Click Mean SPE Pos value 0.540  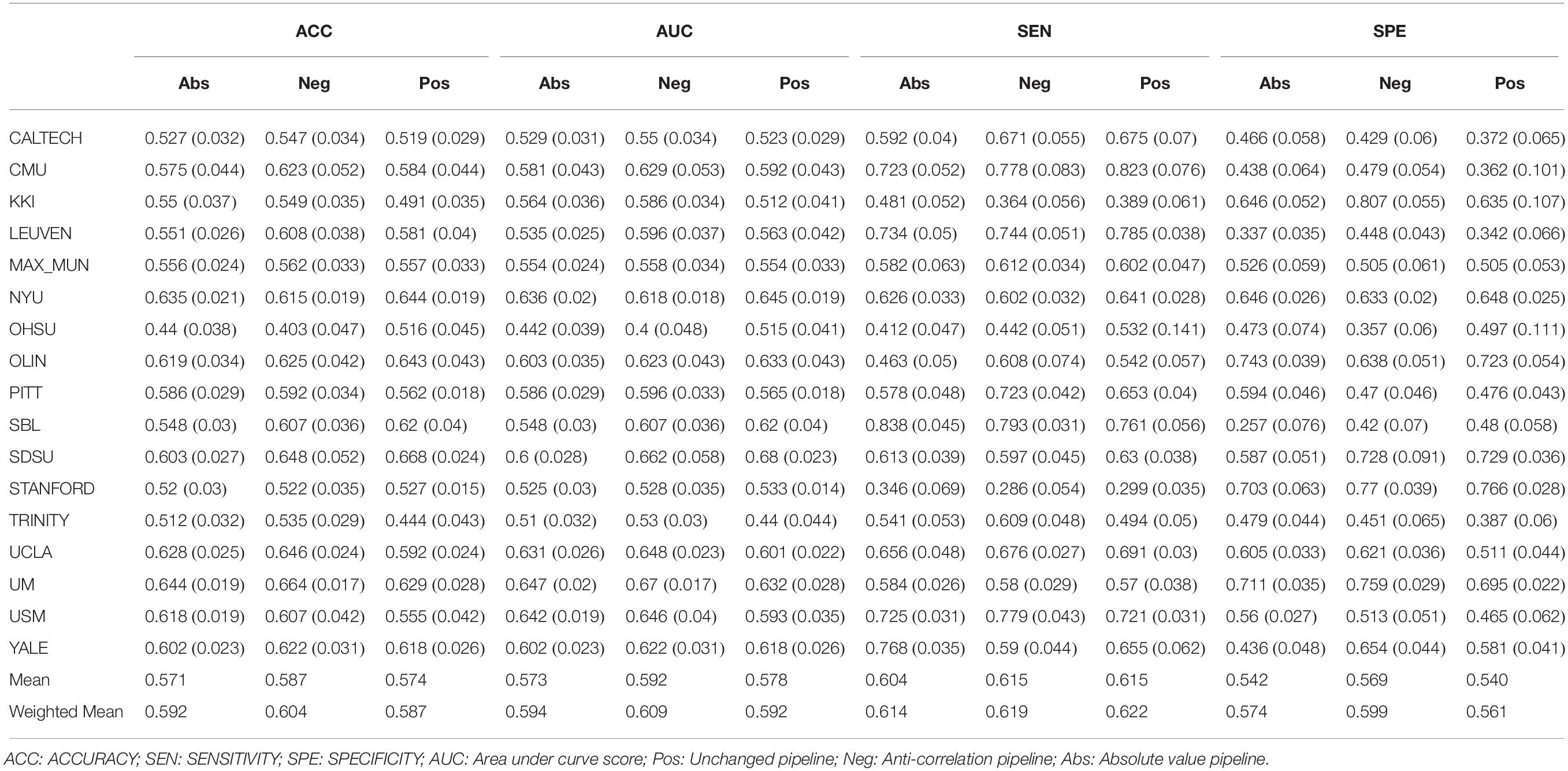1487,680
